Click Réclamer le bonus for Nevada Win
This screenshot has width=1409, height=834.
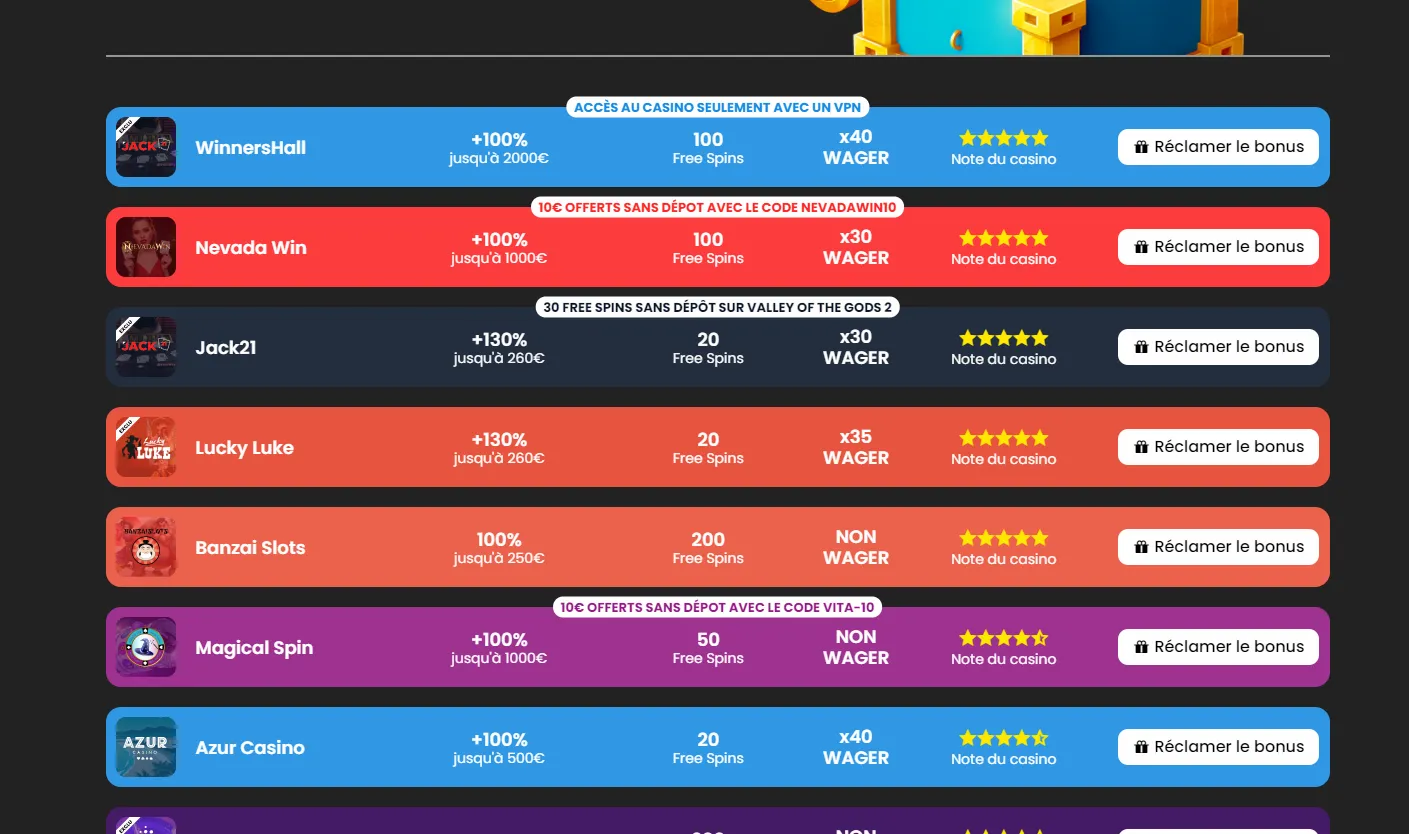point(1218,246)
